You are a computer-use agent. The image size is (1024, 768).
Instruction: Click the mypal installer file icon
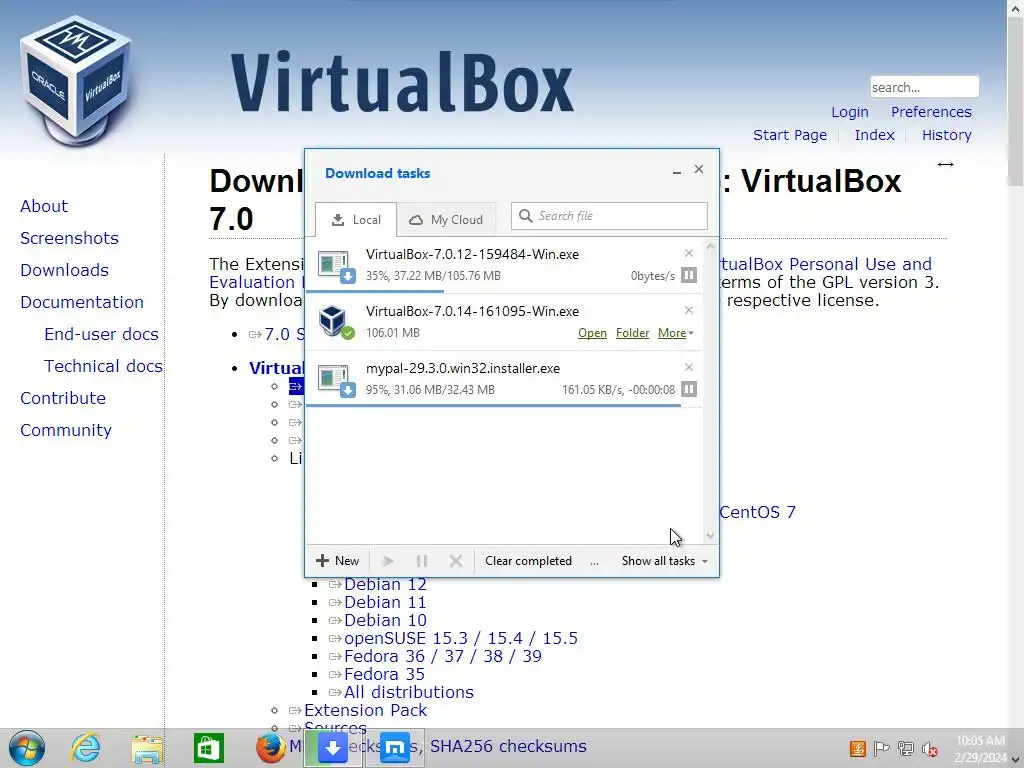(336, 379)
